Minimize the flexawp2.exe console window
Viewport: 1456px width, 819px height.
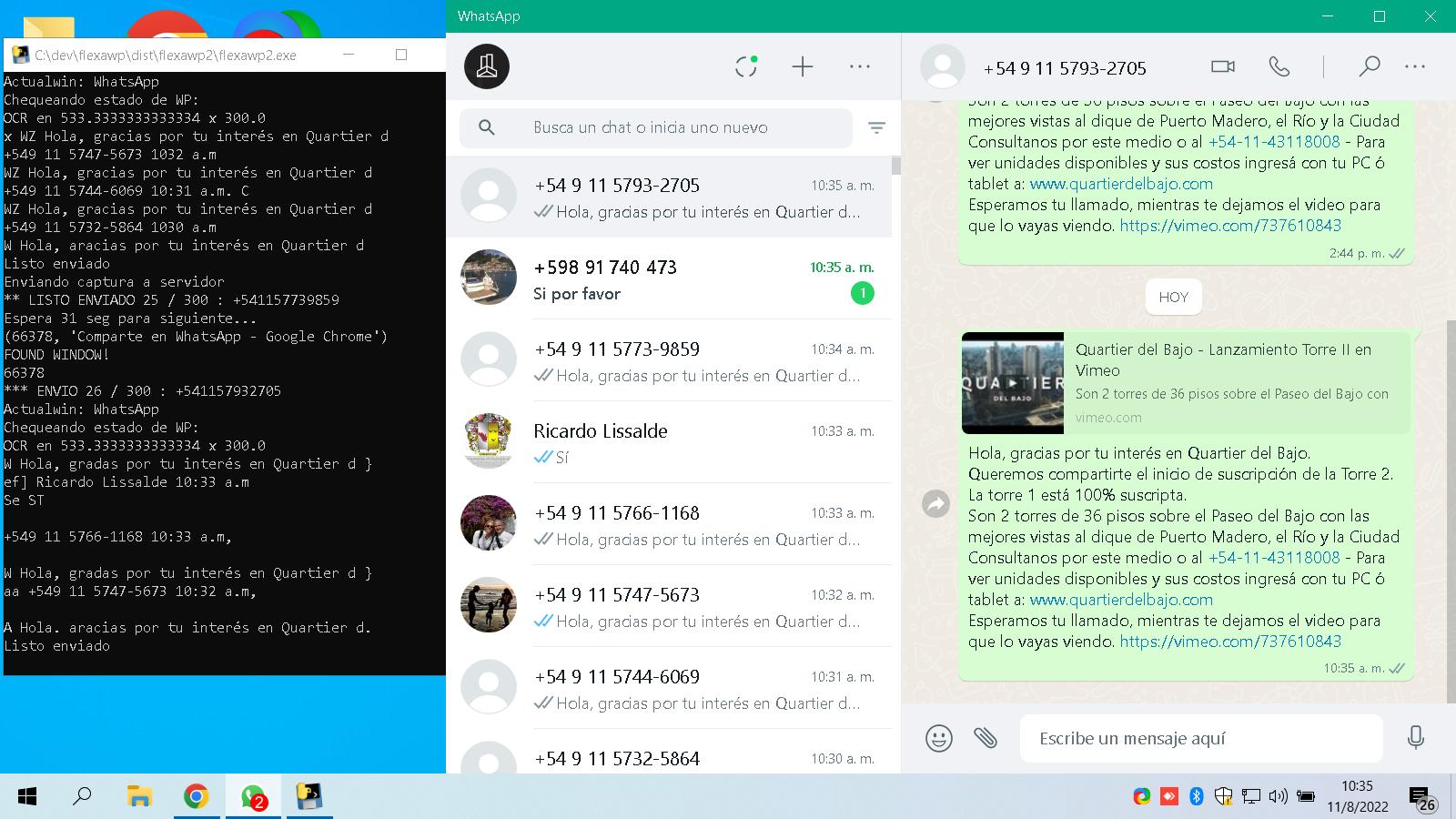[349, 55]
